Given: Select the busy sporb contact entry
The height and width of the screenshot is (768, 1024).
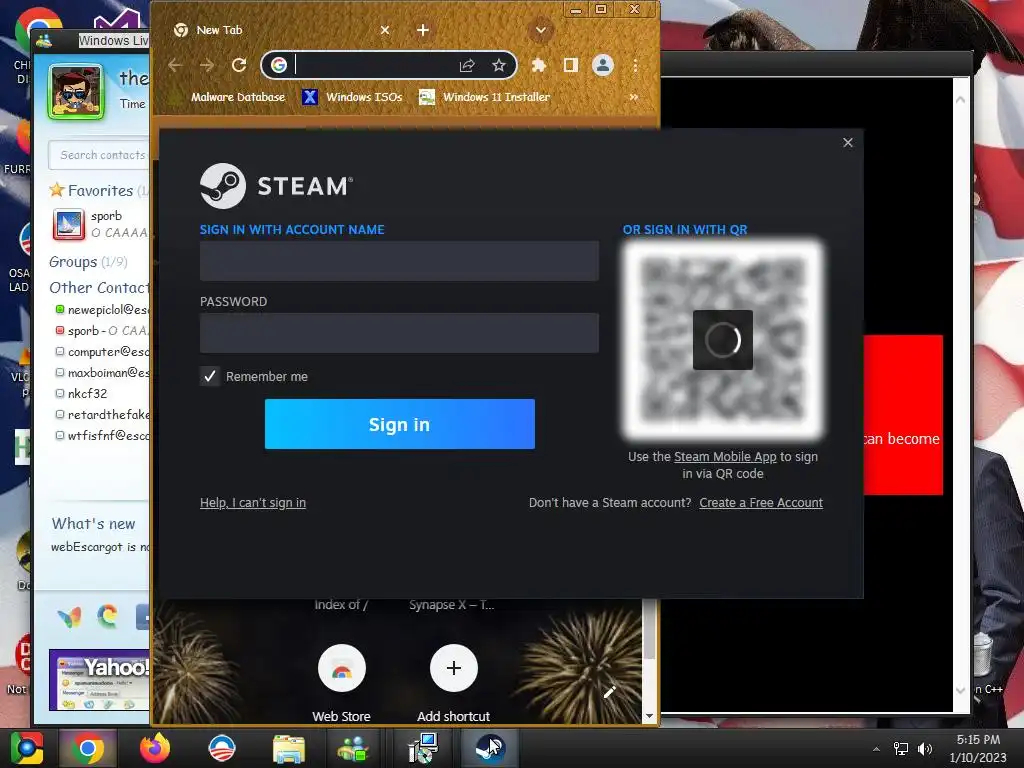Looking at the screenshot, I should [103, 330].
